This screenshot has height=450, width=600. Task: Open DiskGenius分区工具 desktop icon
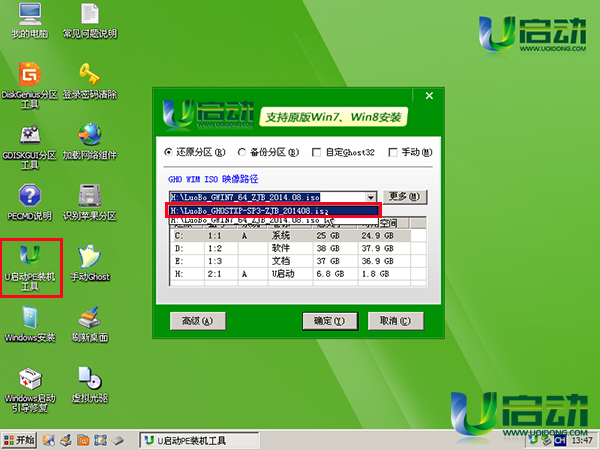click(x=31, y=76)
